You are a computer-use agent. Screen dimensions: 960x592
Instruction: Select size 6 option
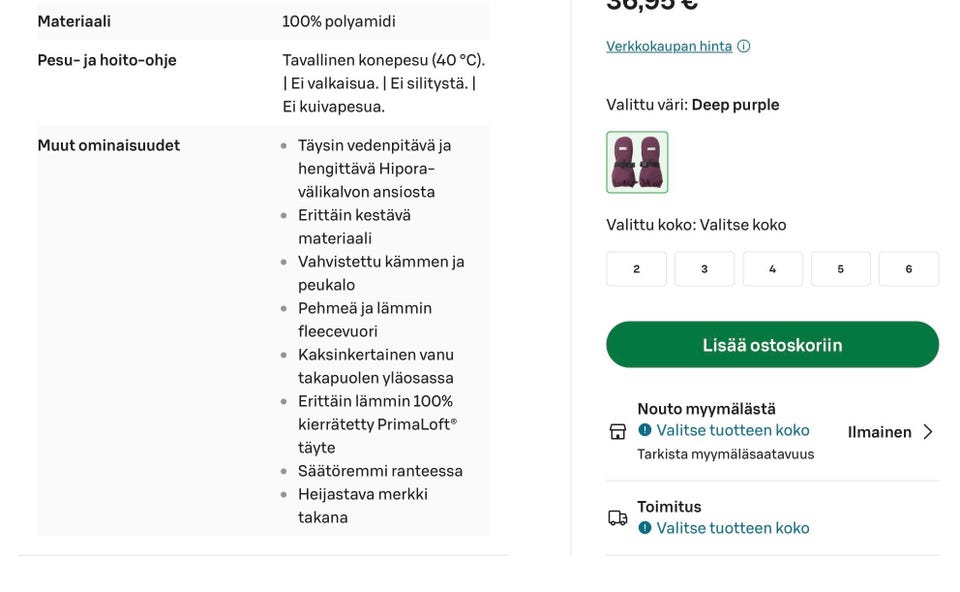(x=908, y=268)
